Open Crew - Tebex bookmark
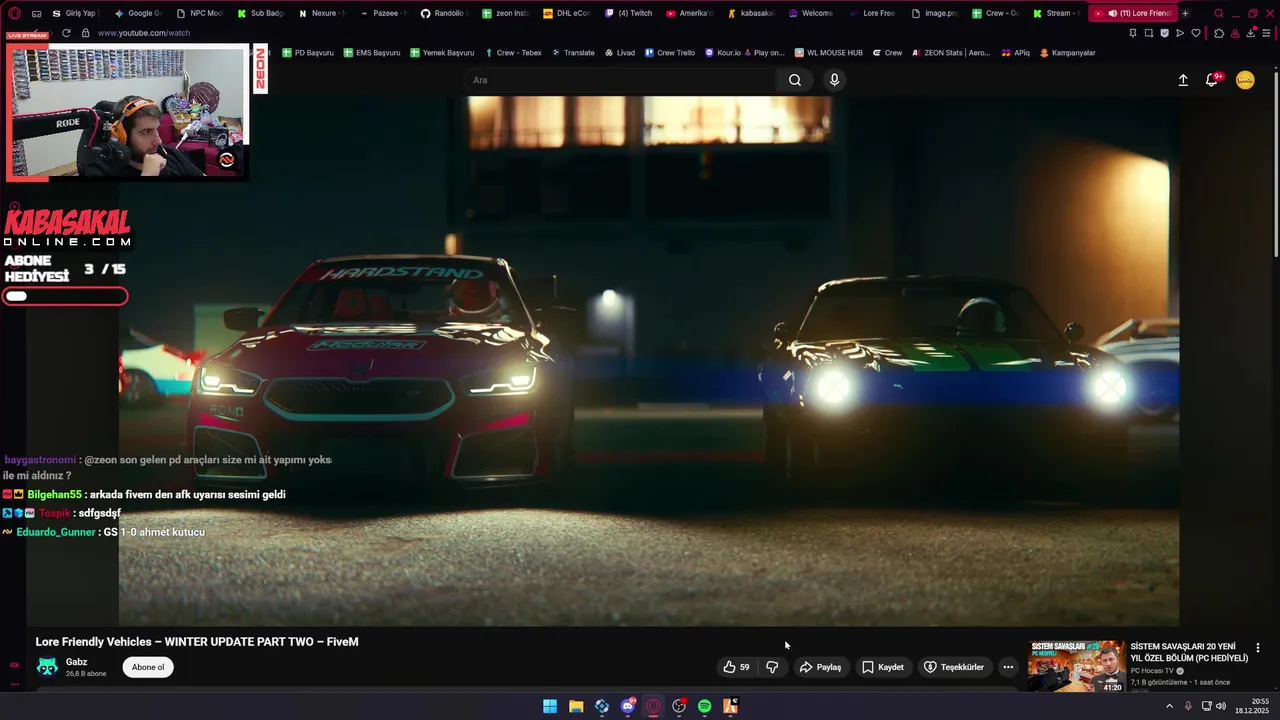This screenshot has width=1280, height=720. point(513,53)
